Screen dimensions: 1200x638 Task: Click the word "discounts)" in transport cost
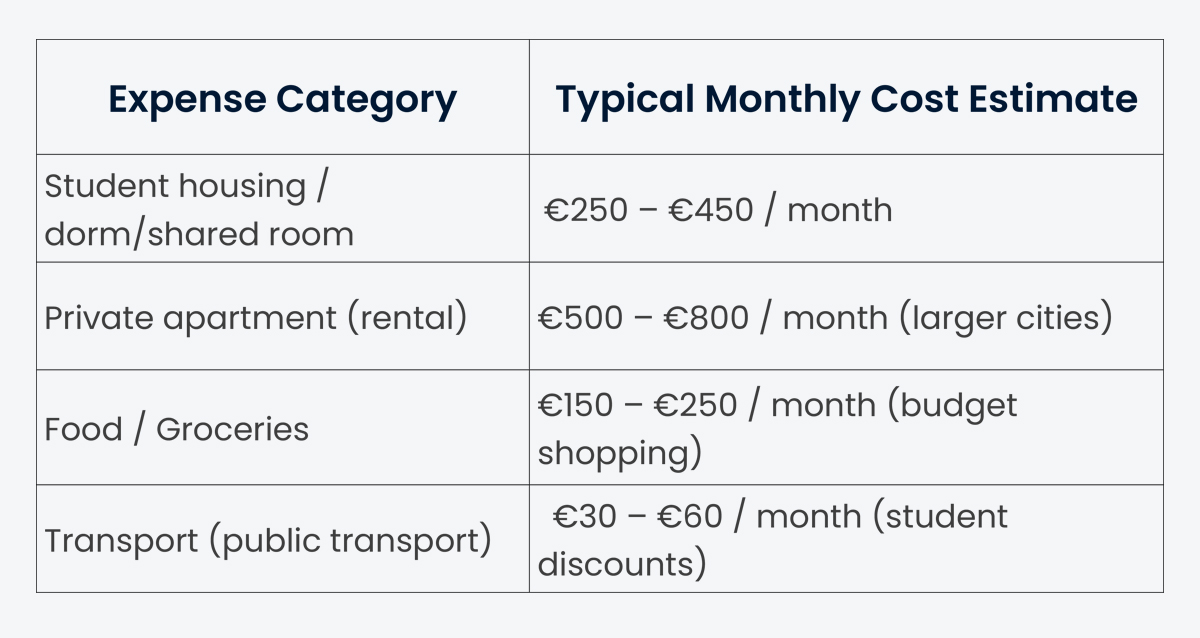(622, 564)
